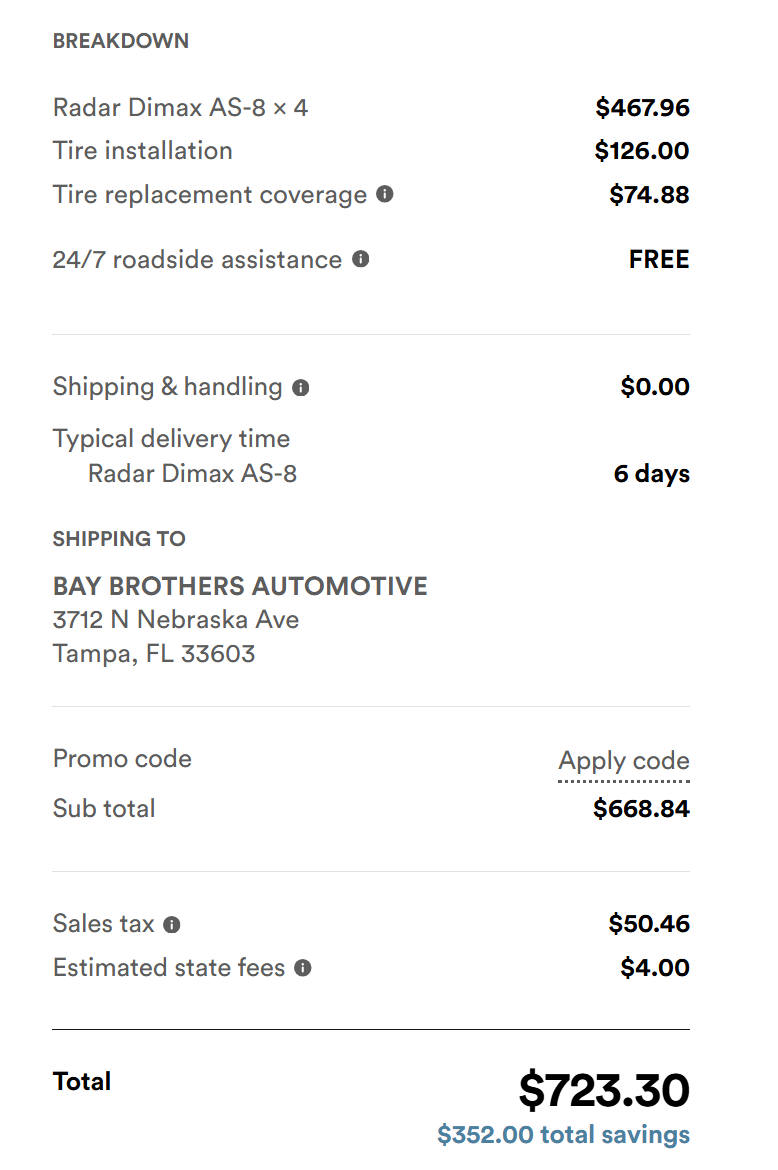Select the 6 days delivery time value
Viewport: 778px width, 1170px height.
(x=652, y=474)
